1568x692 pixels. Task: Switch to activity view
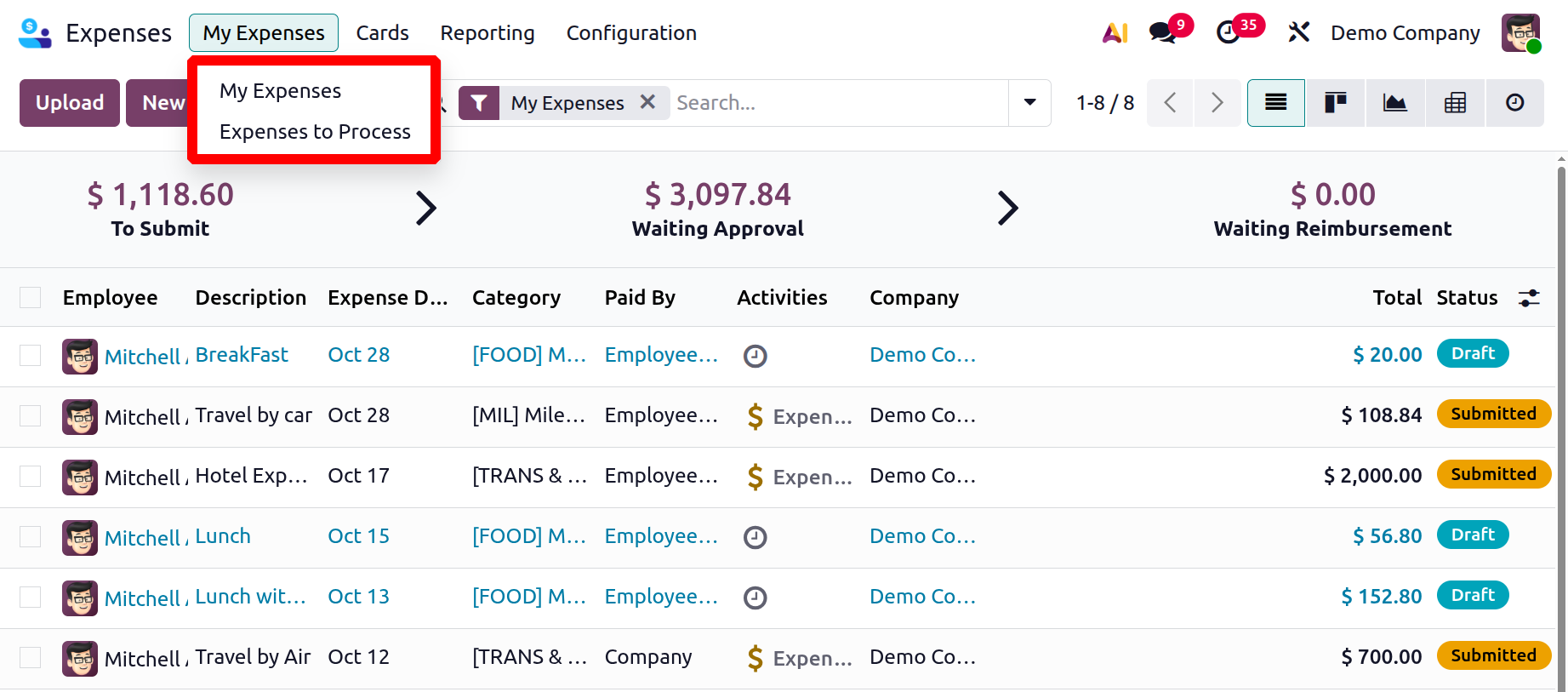pos(1514,103)
